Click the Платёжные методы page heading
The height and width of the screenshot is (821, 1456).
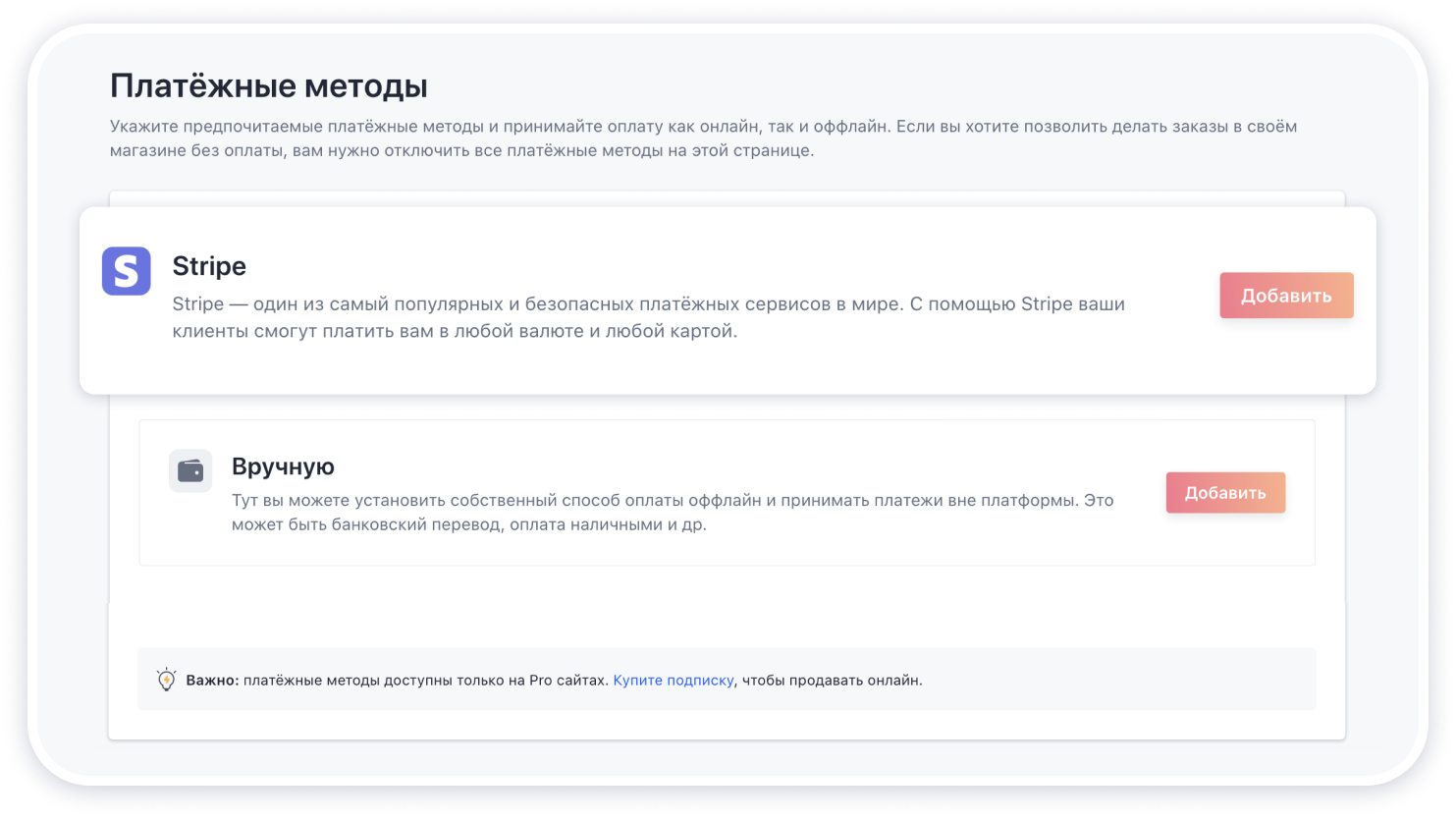269,86
